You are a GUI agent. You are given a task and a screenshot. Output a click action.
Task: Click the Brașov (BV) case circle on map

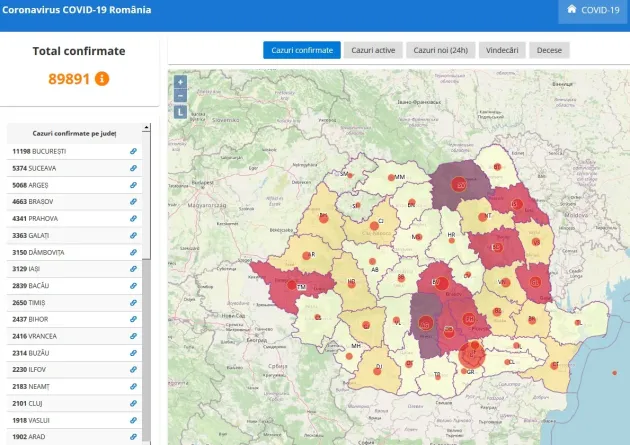click(442, 284)
